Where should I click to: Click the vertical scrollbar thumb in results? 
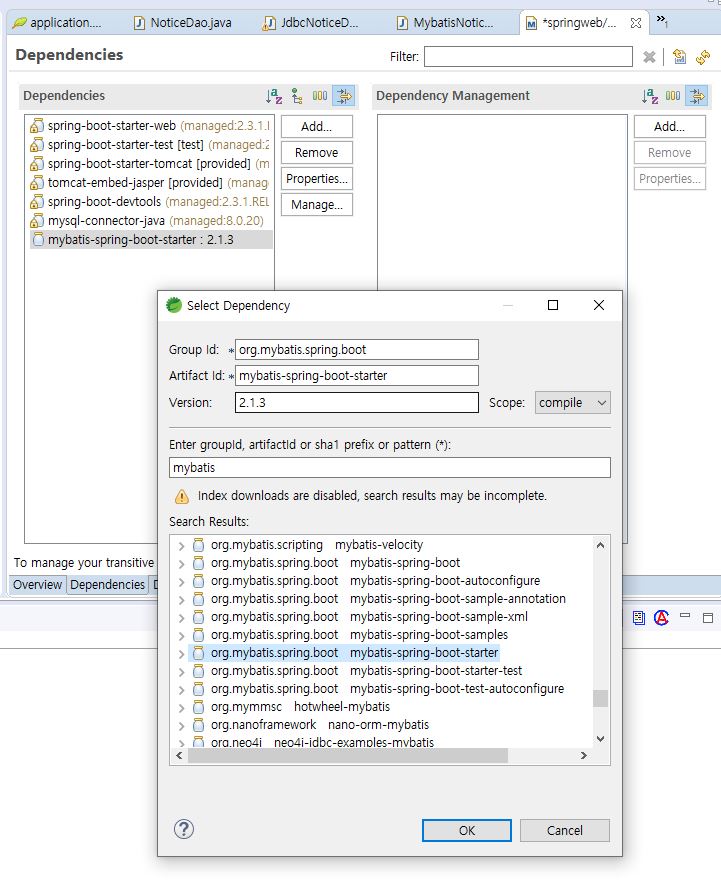point(600,698)
